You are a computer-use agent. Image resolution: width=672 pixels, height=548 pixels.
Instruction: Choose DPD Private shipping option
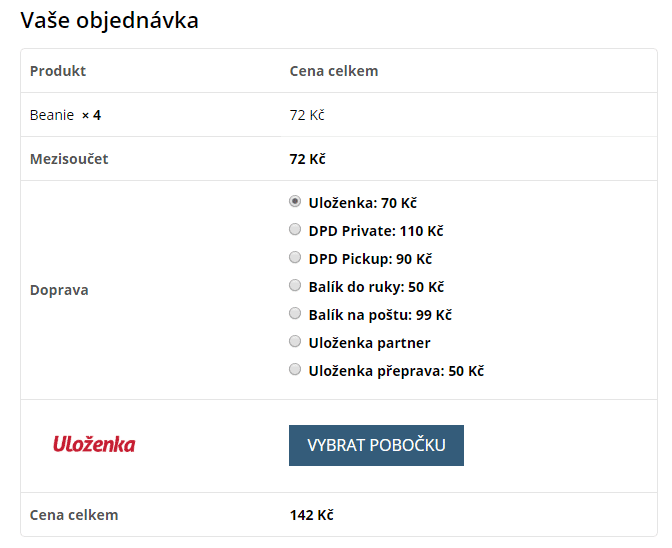point(295,230)
